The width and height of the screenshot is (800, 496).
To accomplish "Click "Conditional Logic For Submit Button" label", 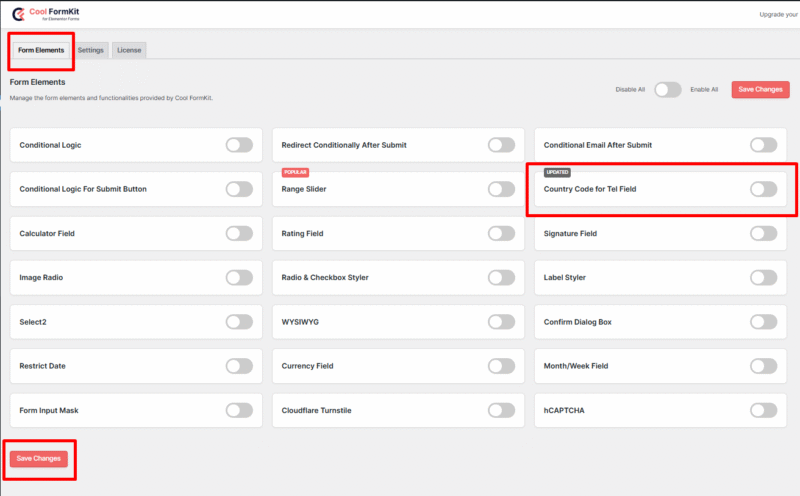I will (83, 189).
